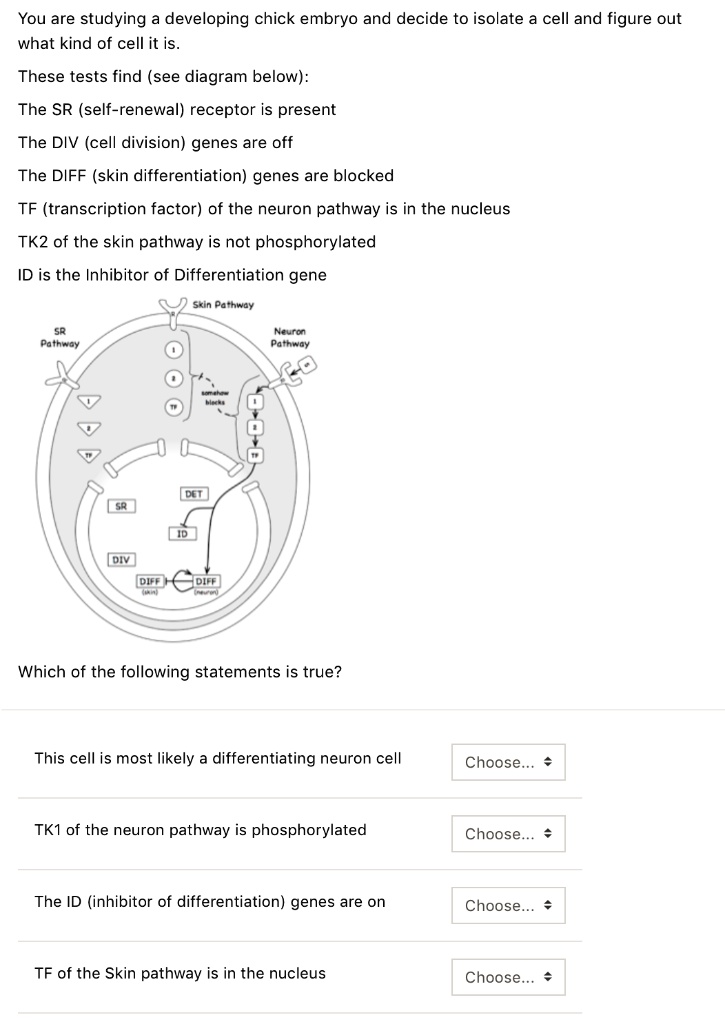Select the TF circle in the Skin Pathway
The image size is (725, 1024).
click(173, 407)
